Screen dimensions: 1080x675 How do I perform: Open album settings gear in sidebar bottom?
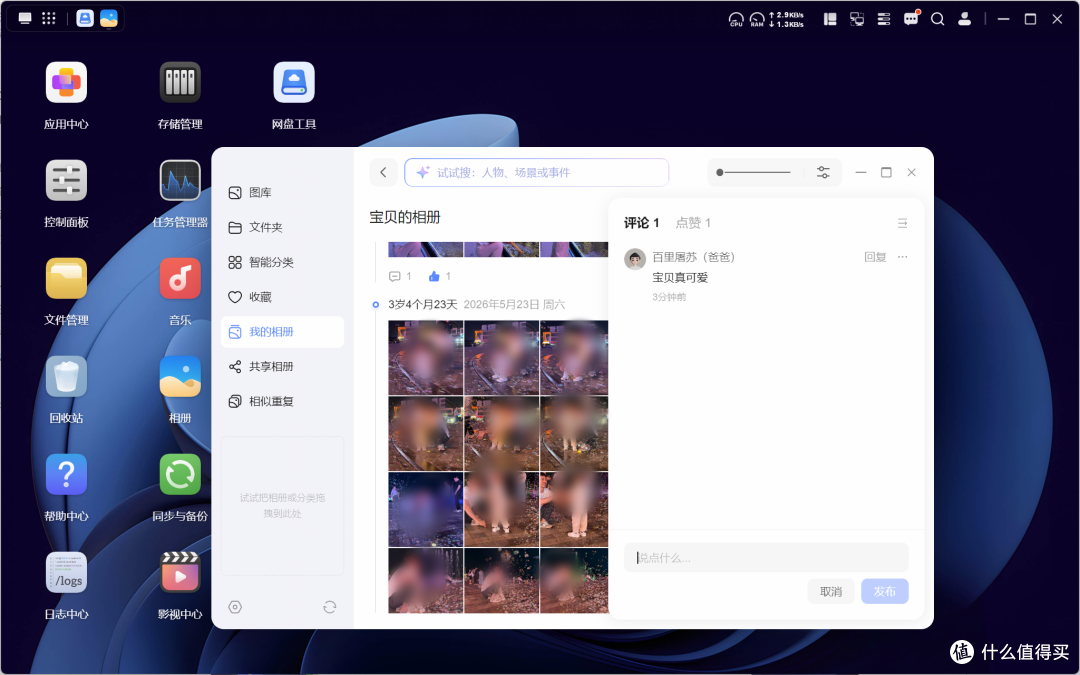235,607
